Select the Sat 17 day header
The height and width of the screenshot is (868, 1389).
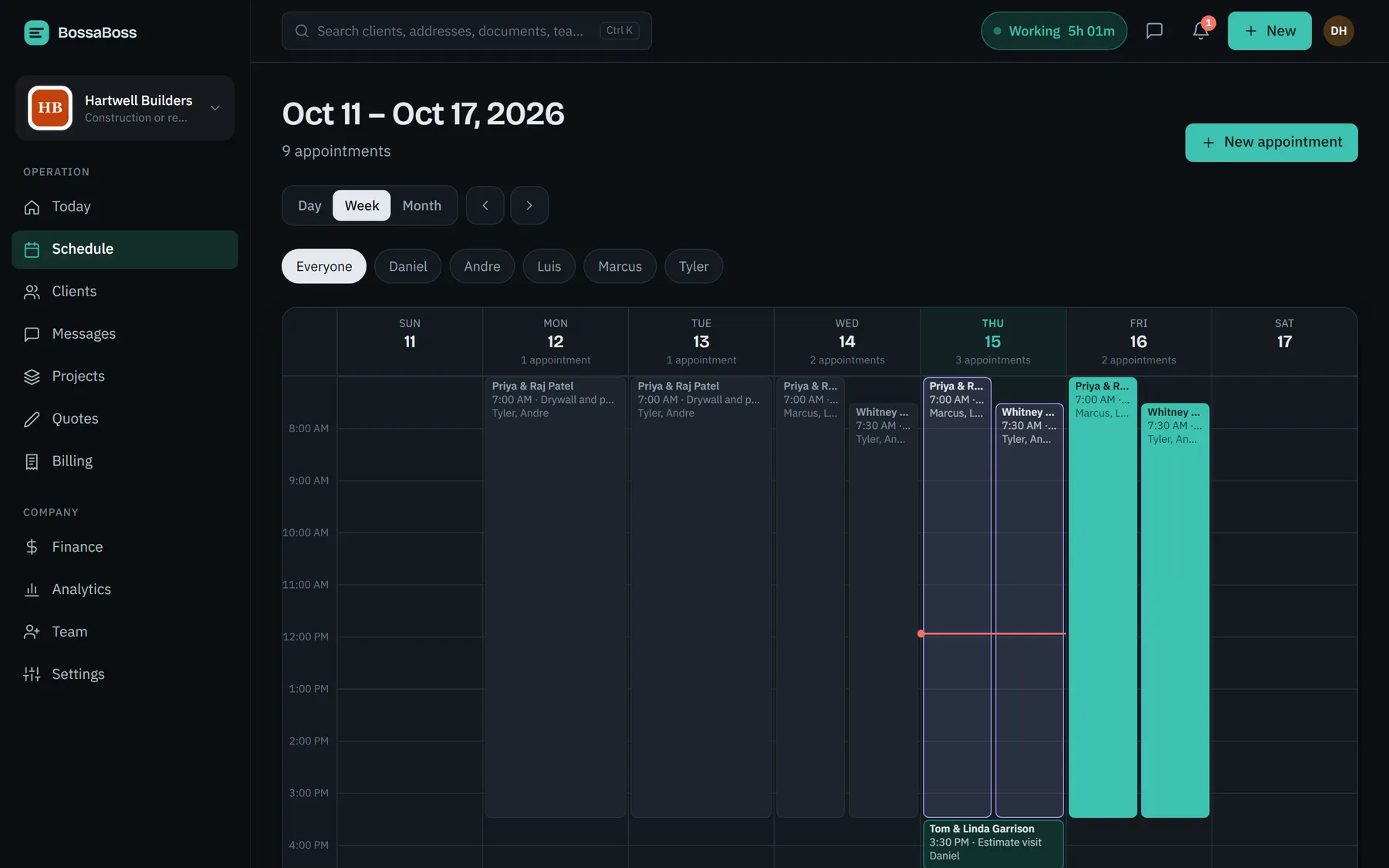(1284, 342)
